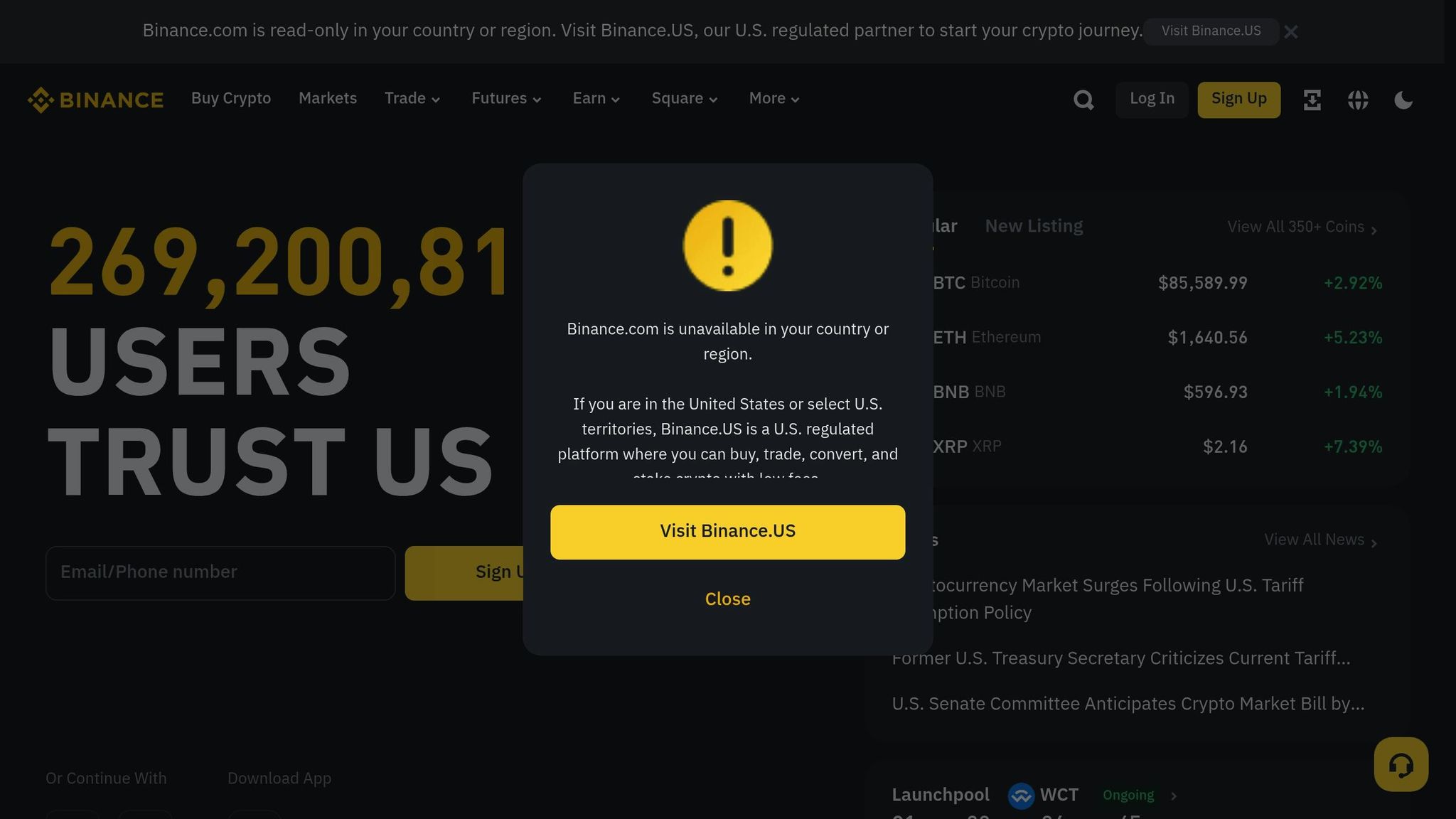Screen dimensions: 1456x819
Task: Expand the Trade dropdown
Action: [412, 99]
